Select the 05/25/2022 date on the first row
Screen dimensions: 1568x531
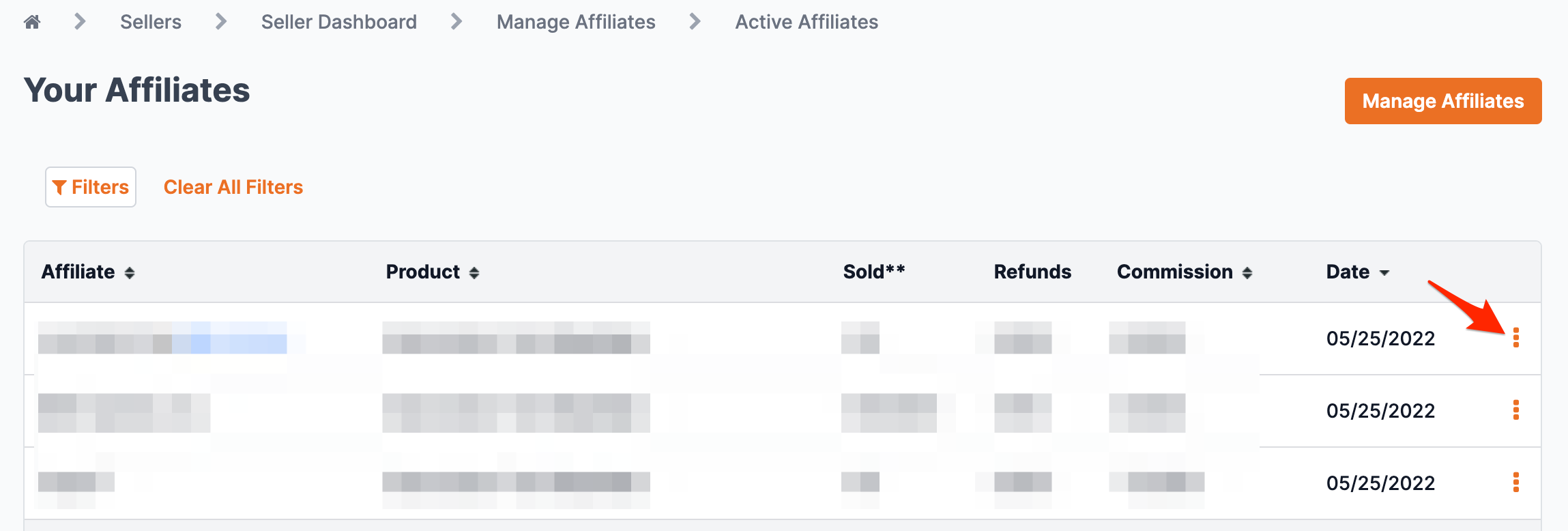pos(1380,338)
